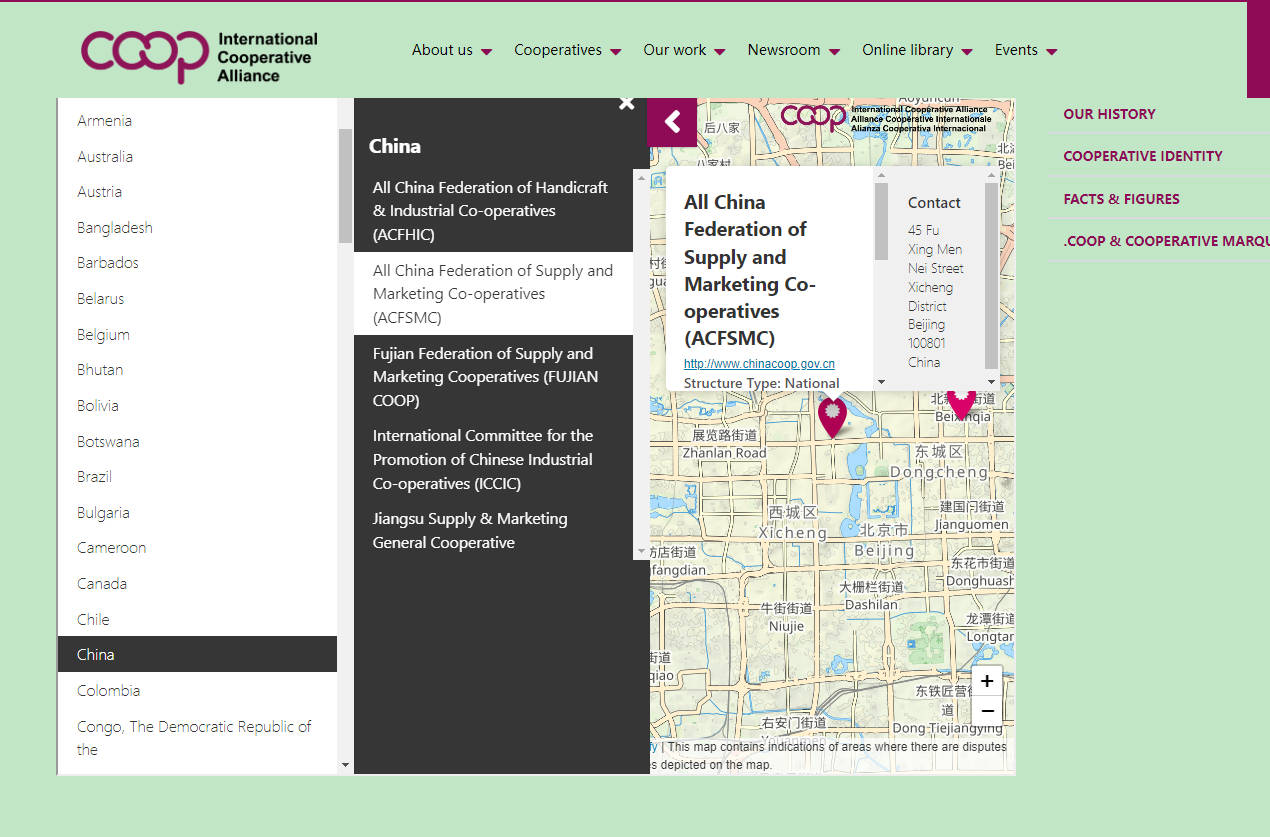The width and height of the screenshot is (1270, 837).
Task: Expand the Cooperatives dropdown
Action: [x=567, y=50]
